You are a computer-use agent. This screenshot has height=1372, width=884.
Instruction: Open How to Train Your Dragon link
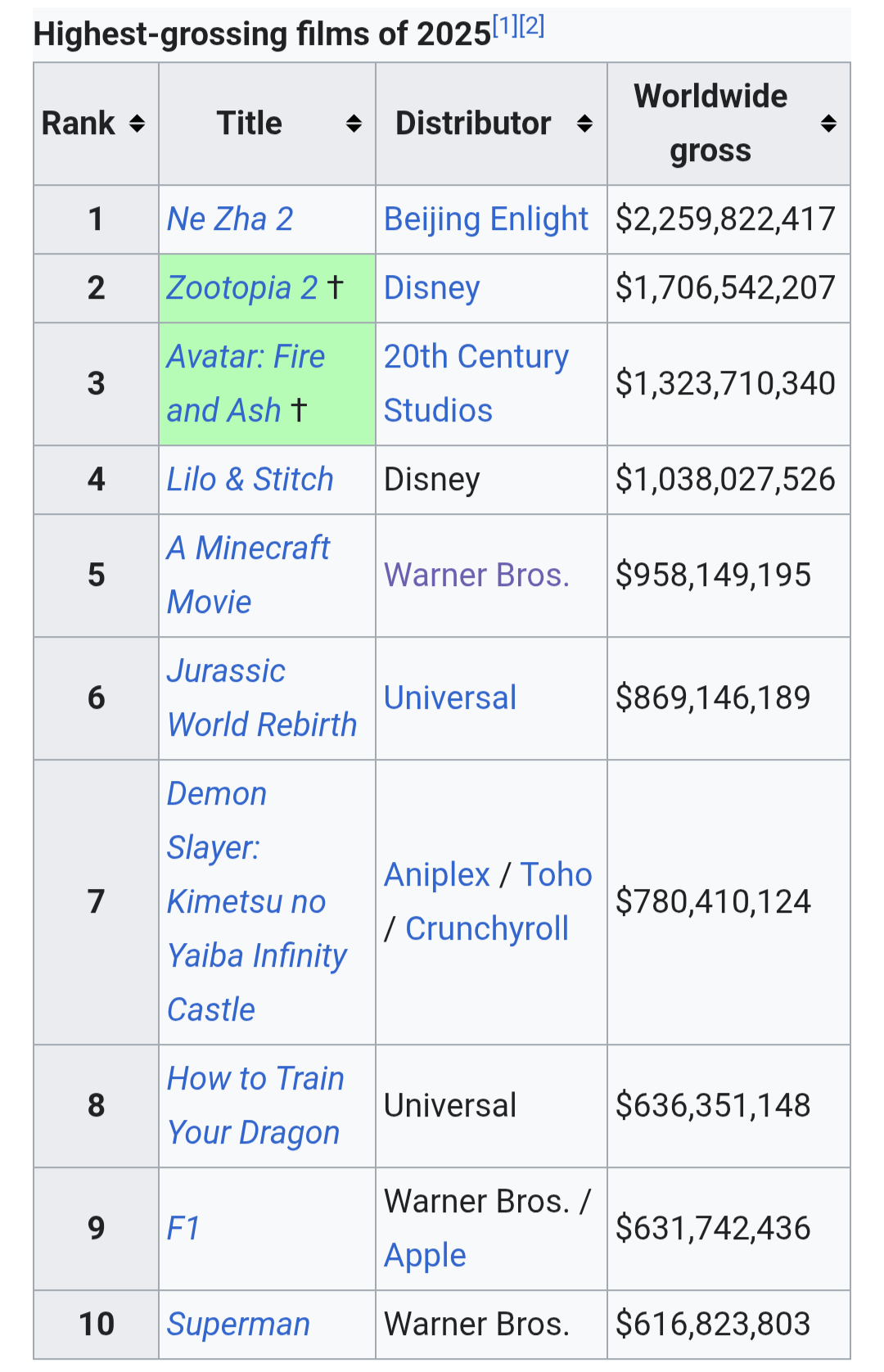(x=255, y=1079)
